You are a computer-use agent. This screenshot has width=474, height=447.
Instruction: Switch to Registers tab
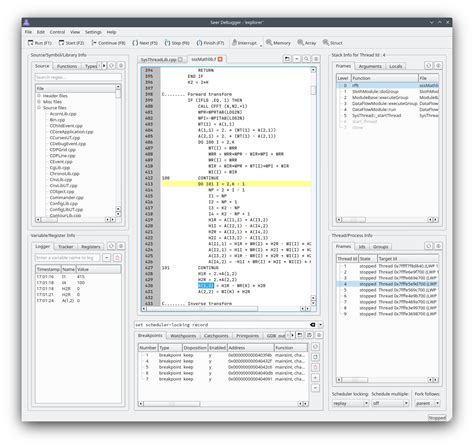91,247
